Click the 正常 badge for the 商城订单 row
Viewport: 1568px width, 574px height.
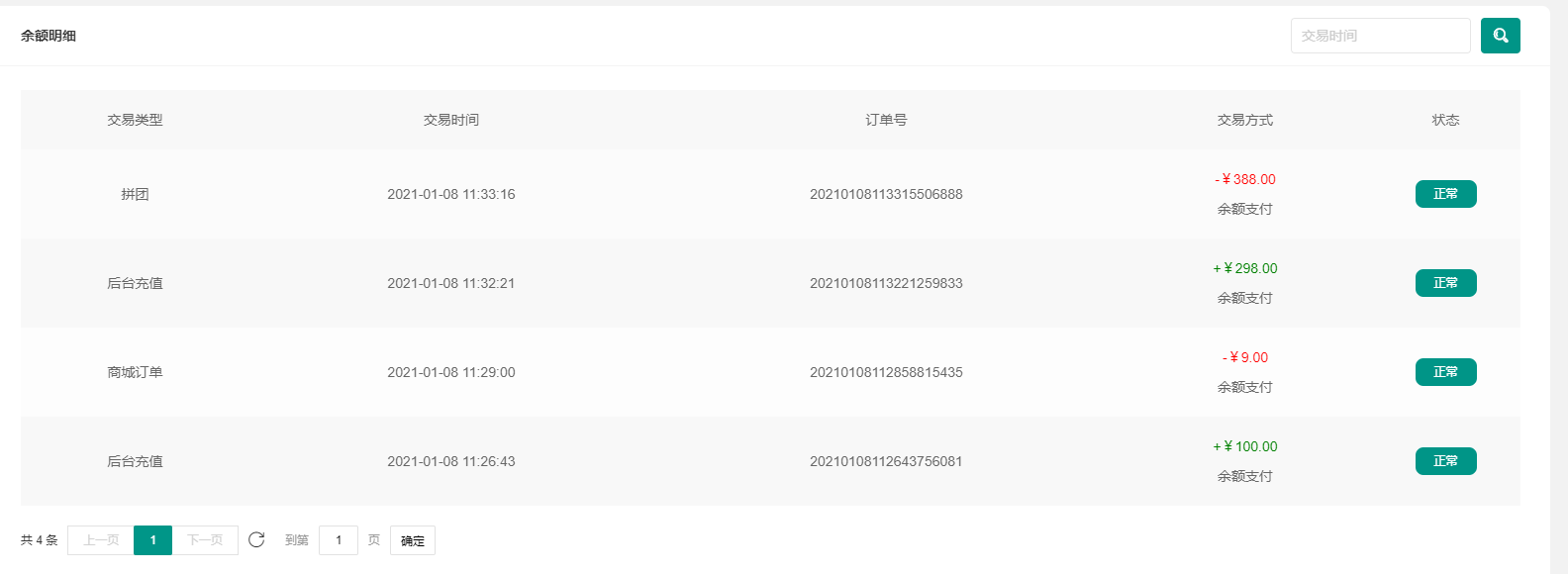pos(1445,372)
